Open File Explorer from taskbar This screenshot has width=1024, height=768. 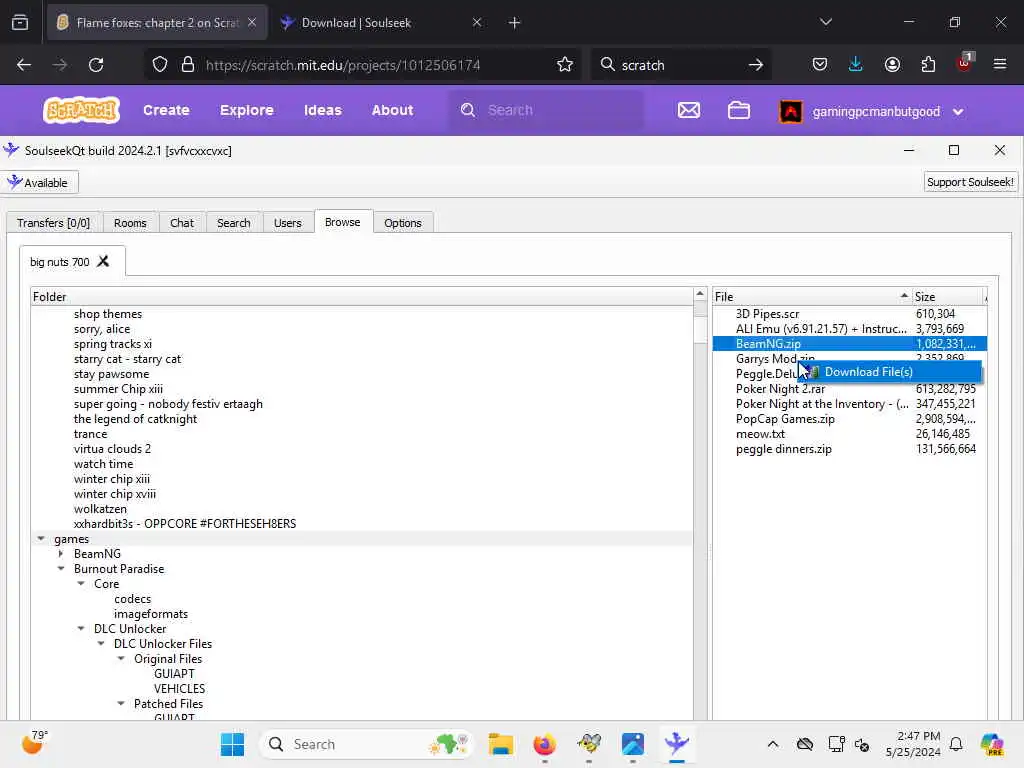501,744
